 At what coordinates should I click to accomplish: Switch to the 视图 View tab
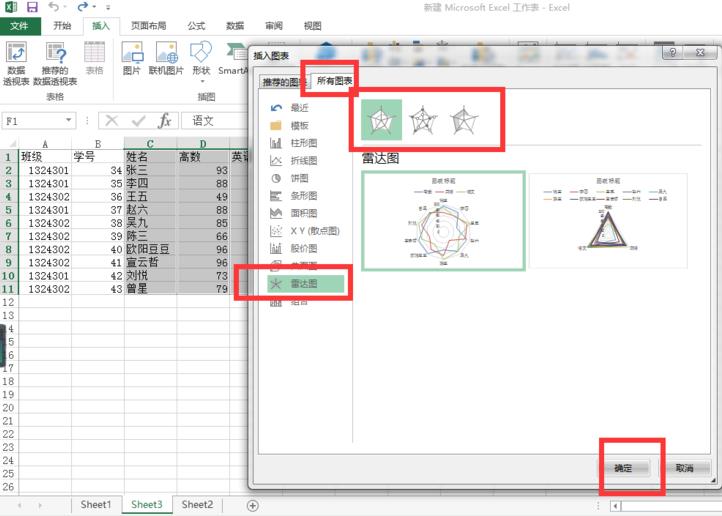click(x=313, y=26)
